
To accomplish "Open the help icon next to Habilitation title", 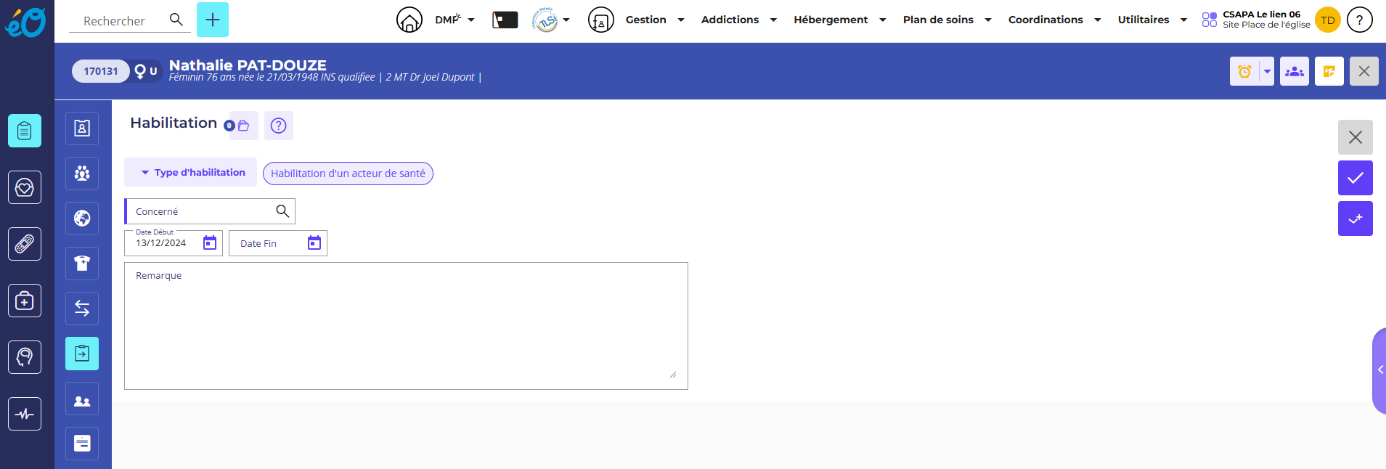I will pyautogui.click(x=278, y=125).
